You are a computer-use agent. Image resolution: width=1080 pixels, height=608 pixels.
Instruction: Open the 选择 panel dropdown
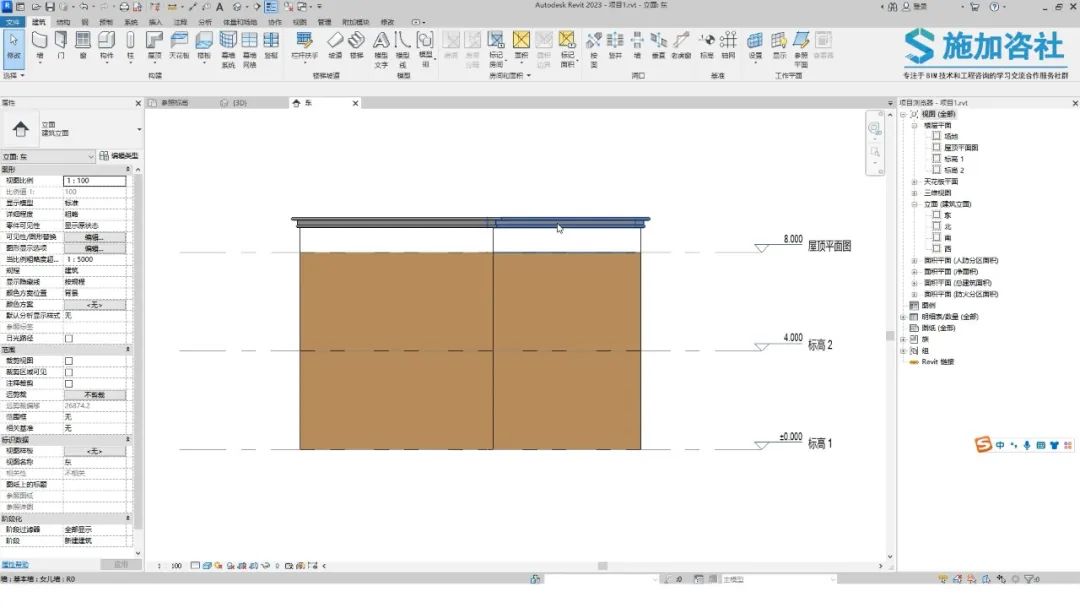pos(14,75)
